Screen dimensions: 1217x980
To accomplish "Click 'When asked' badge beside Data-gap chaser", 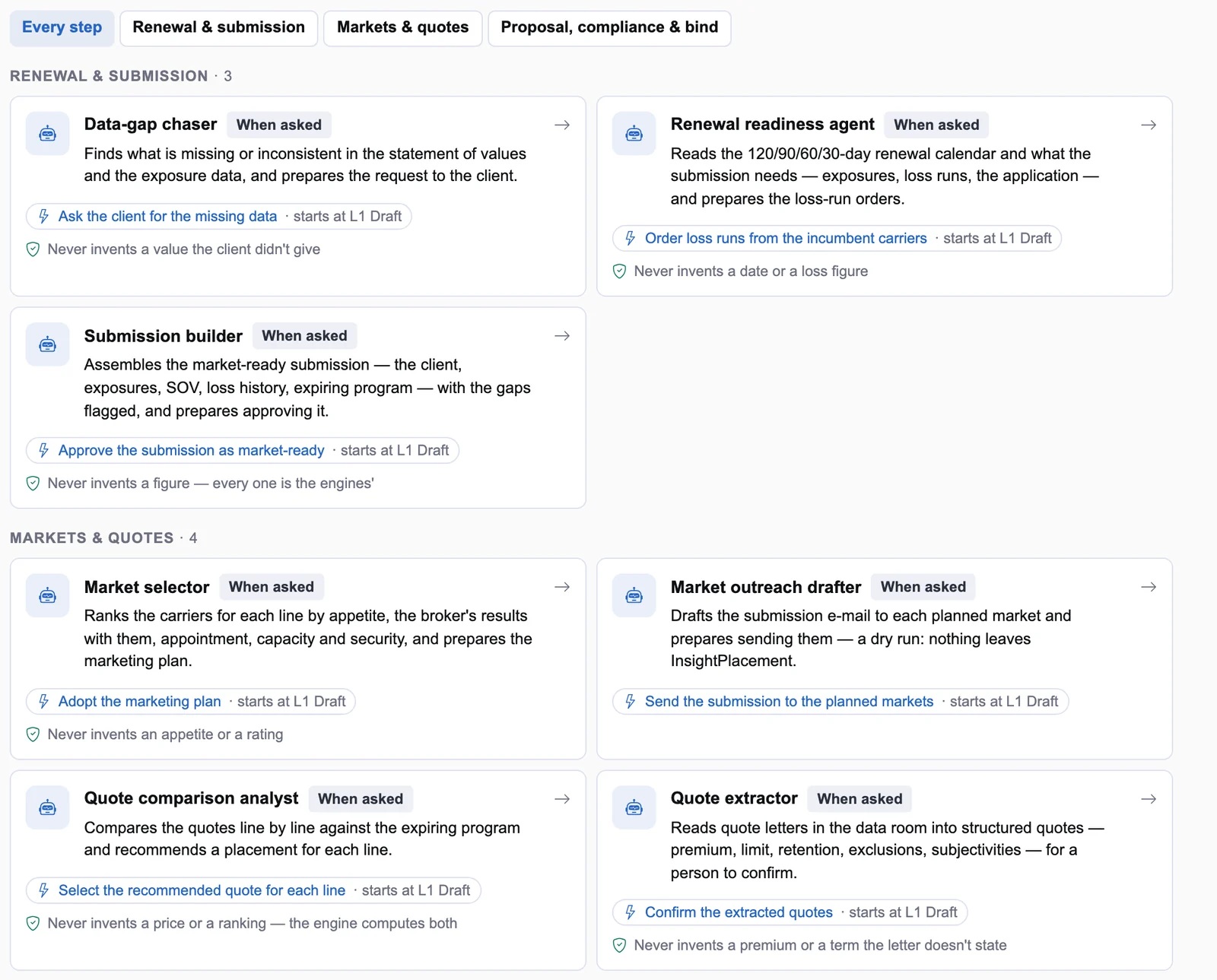I will coord(279,125).
